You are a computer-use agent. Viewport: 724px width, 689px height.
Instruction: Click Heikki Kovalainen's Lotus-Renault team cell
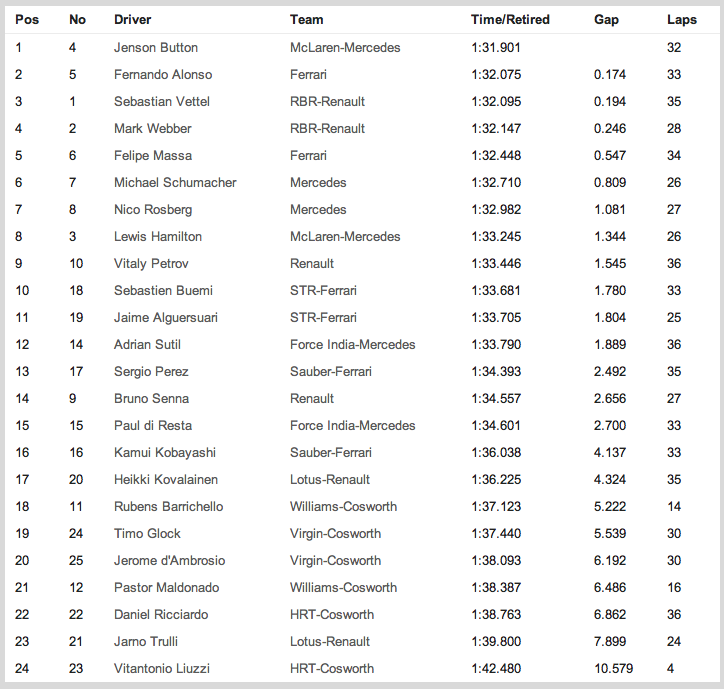[x=330, y=479]
